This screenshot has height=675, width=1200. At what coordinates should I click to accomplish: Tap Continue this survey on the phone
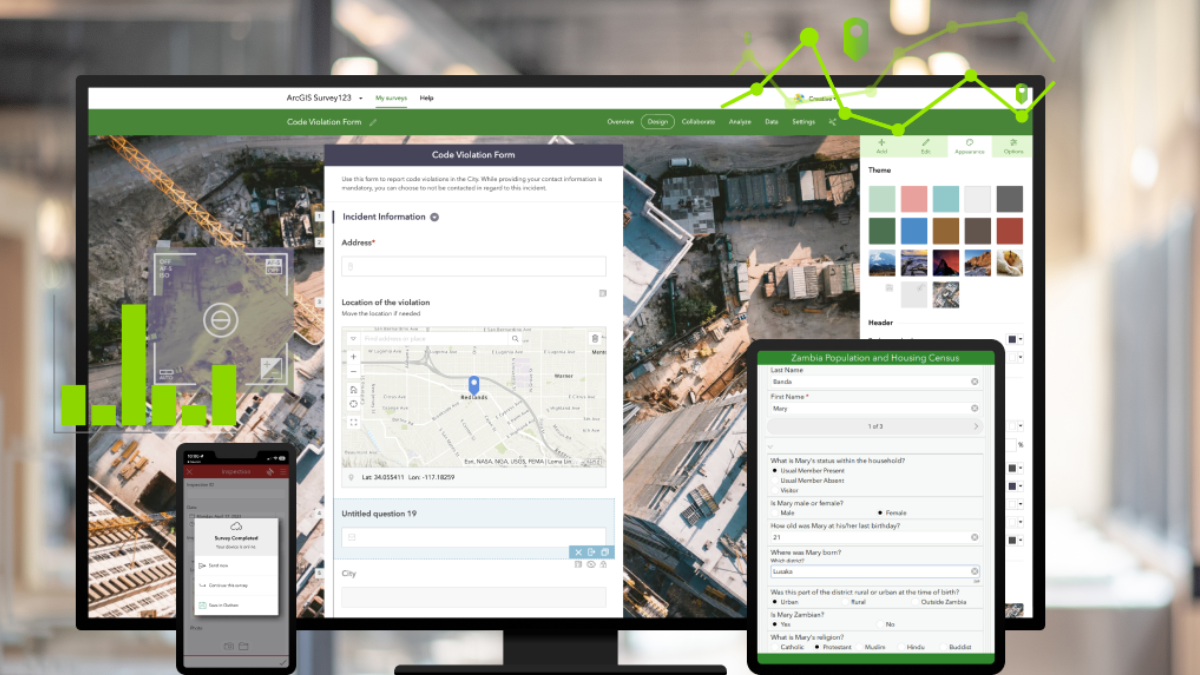pyautogui.click(x=236, y=585)
